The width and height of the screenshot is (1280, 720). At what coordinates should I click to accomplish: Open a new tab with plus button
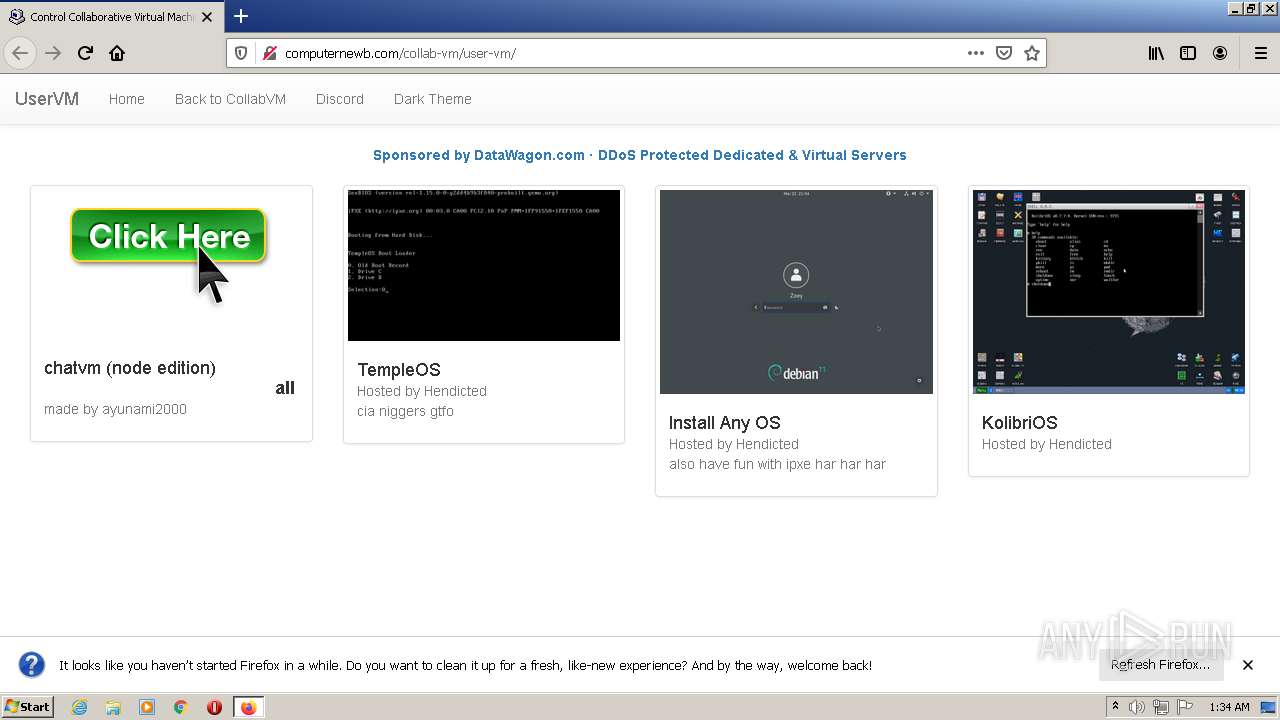tap(241, 16)
